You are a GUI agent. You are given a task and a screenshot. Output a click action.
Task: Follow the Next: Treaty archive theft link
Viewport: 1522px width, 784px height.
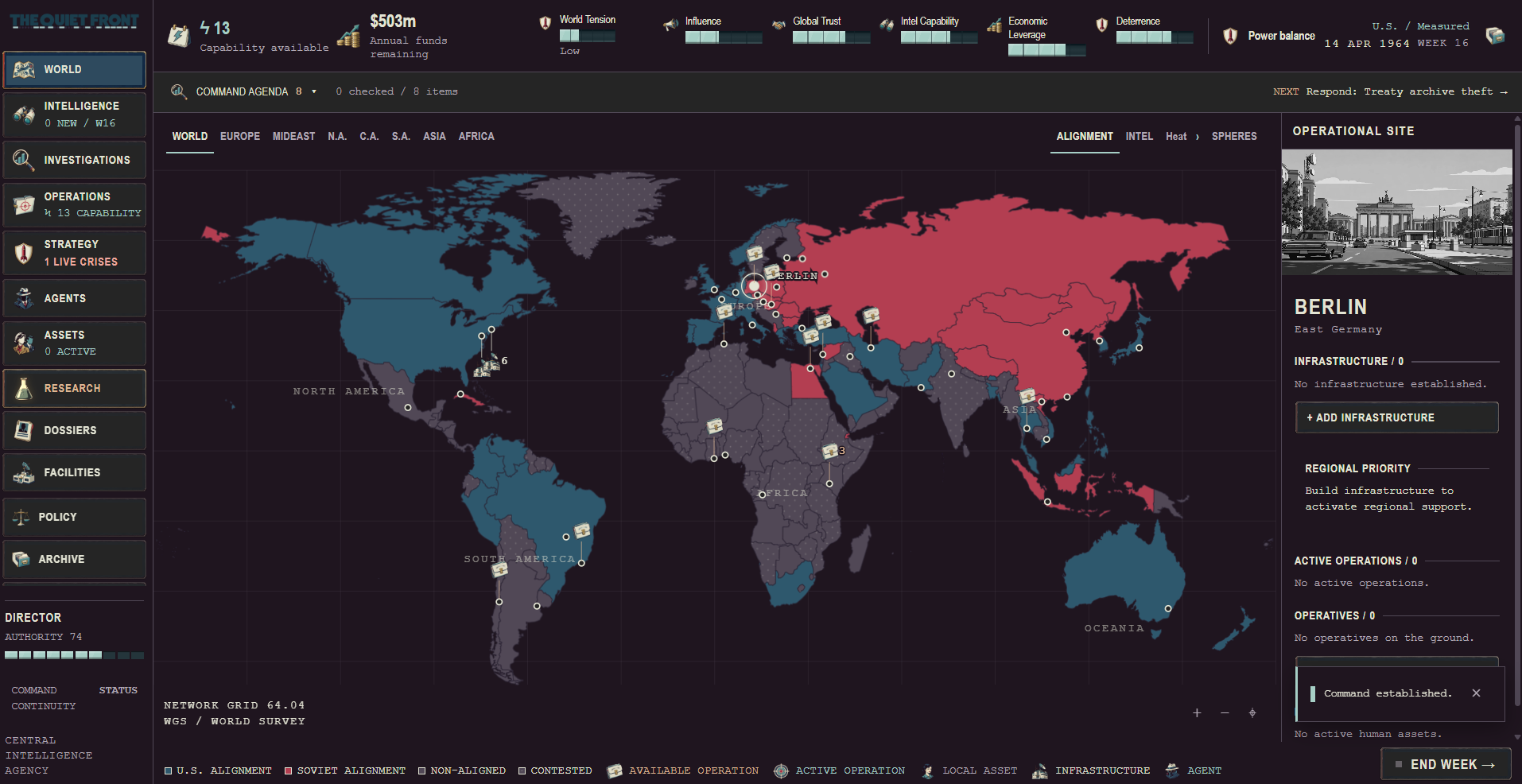(1390, 92)
